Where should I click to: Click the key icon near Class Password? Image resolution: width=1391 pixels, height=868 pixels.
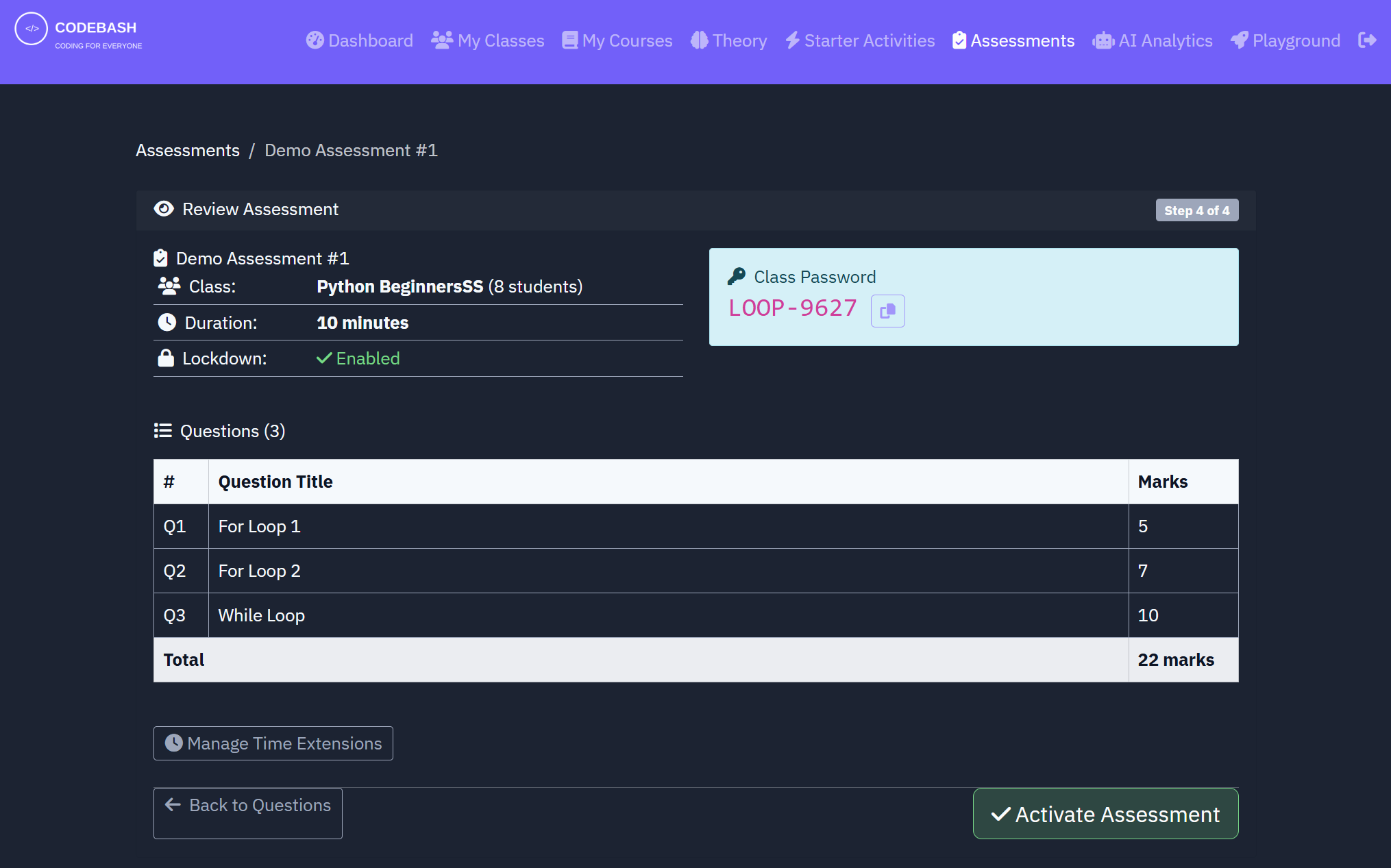(x=737, y=276)
